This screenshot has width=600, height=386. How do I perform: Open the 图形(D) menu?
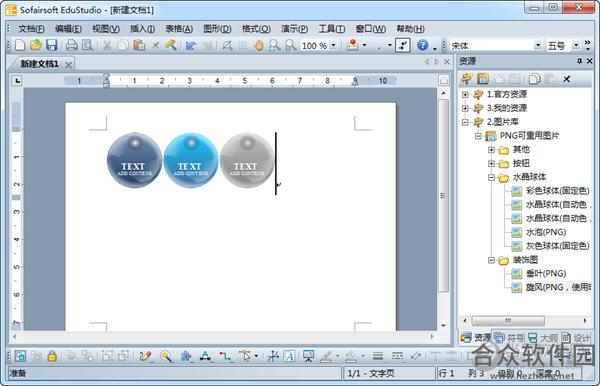pyautogui.click(x=217, y=29)
